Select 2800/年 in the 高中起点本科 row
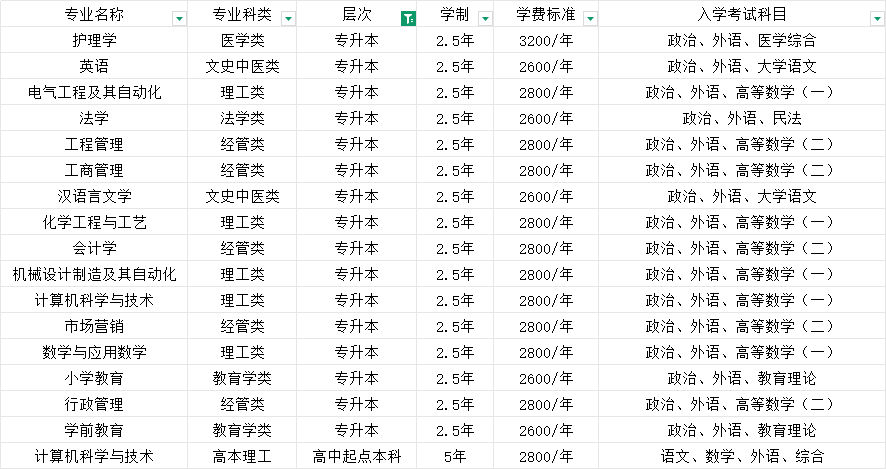 click(546, 456)
